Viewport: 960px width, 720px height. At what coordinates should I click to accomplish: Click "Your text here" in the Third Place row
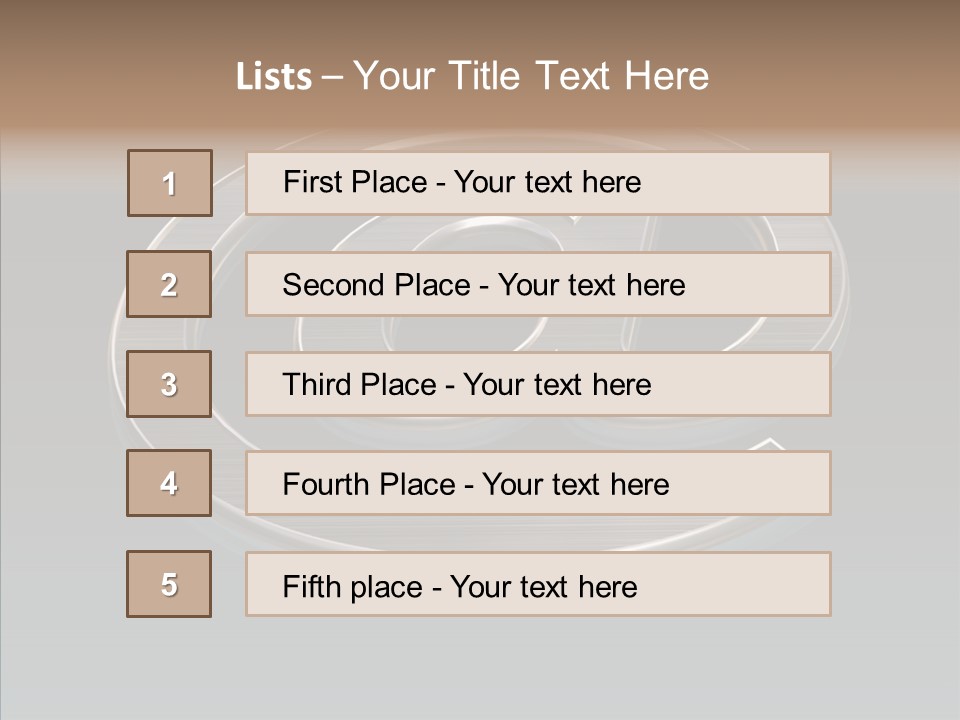(x=557, y=385)
